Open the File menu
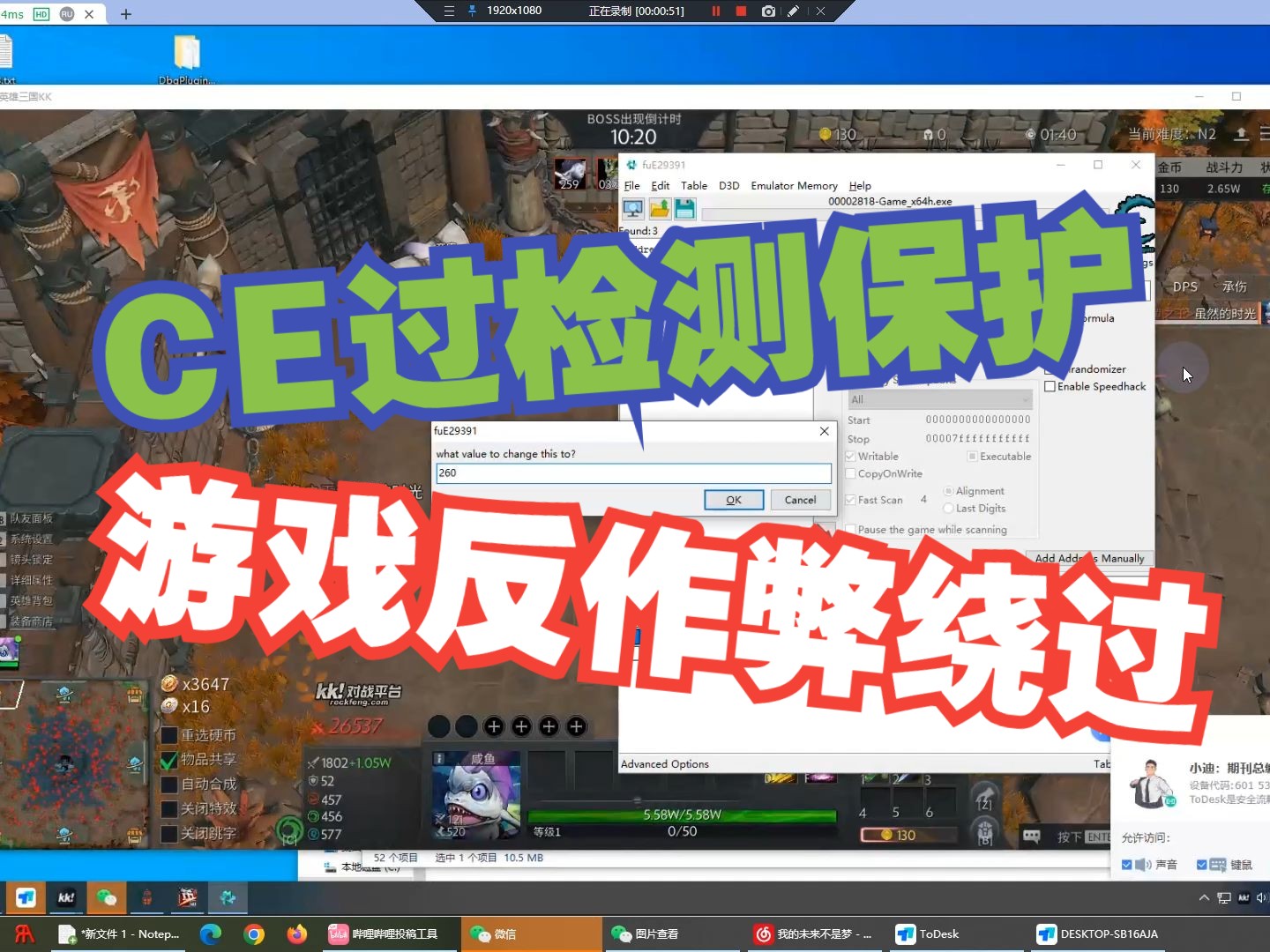 pyautogui.click(x=631, y=186)
